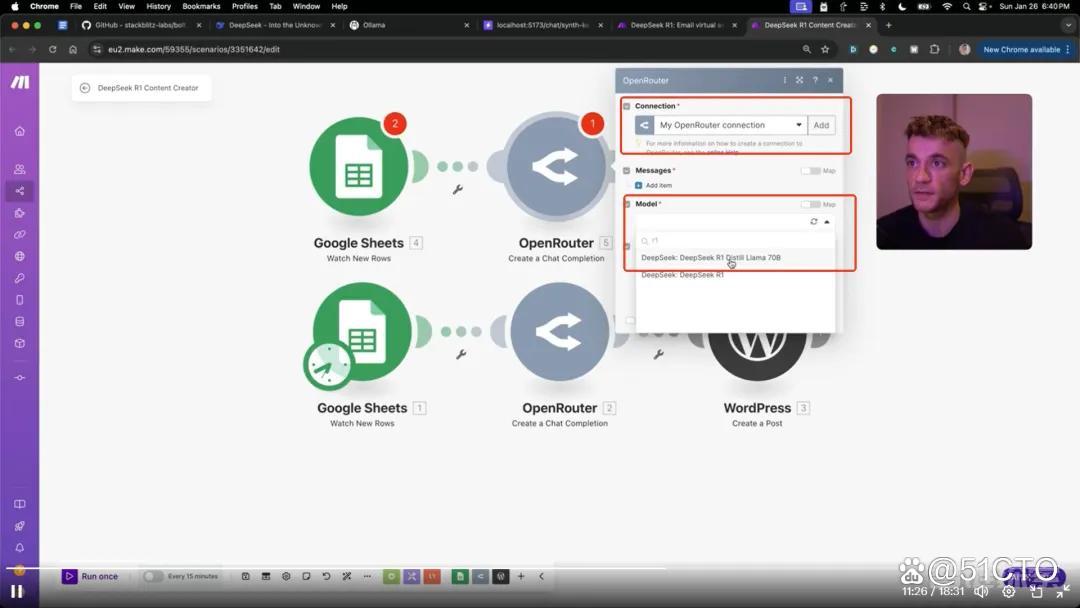This screenshot has width=1080, height=608.
Task: Switch to the Ollama browser tab
Action: pyautogui.click(x=408, y=25)
